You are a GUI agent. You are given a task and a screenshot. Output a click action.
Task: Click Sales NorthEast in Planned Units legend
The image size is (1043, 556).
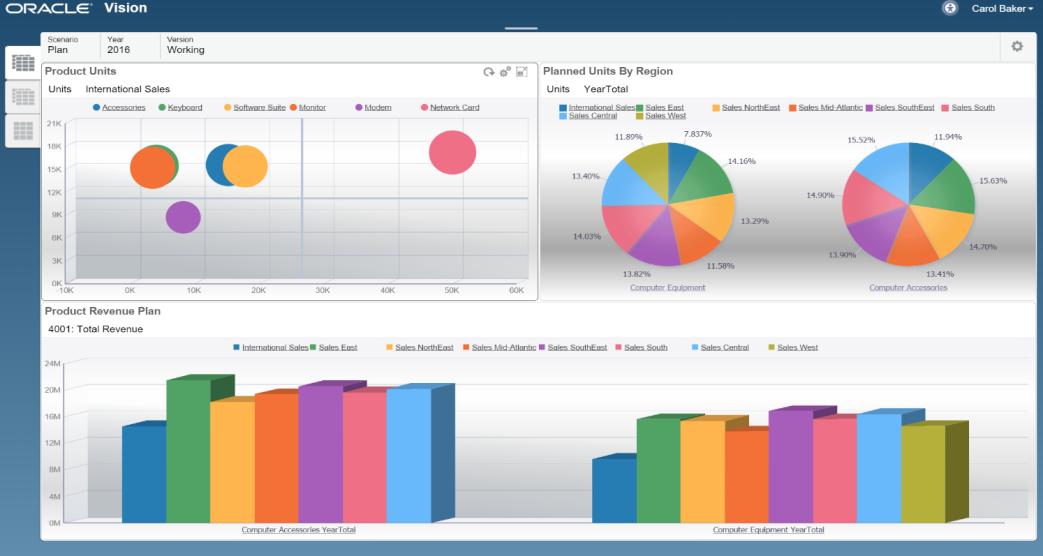coord(751,107)
